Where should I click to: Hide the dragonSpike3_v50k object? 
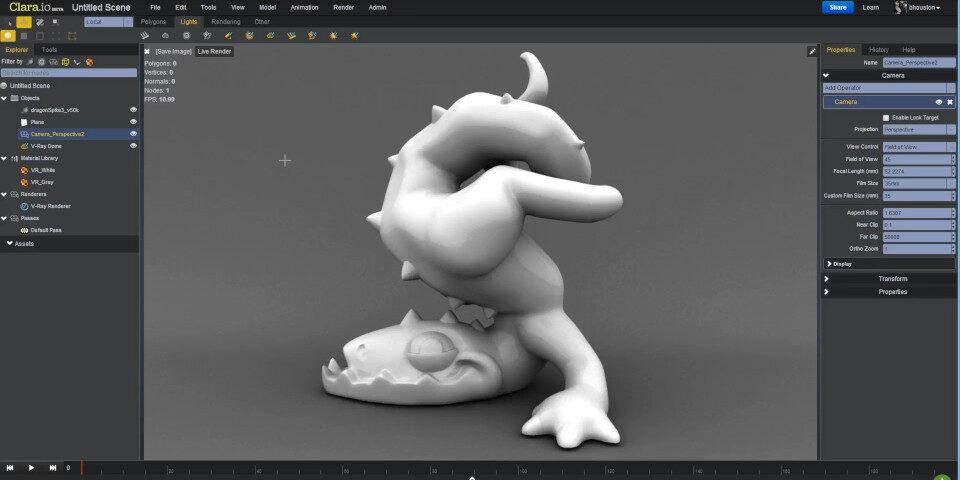point(133,110)
